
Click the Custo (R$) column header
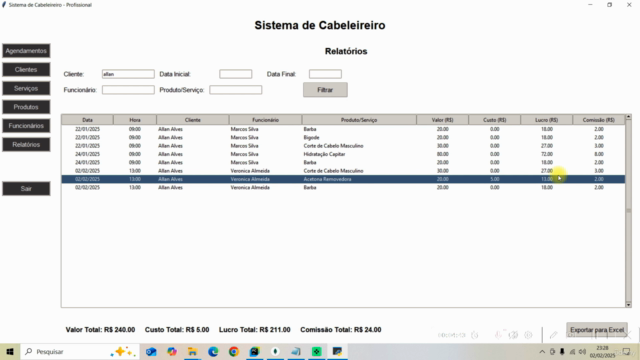point(495,120)
